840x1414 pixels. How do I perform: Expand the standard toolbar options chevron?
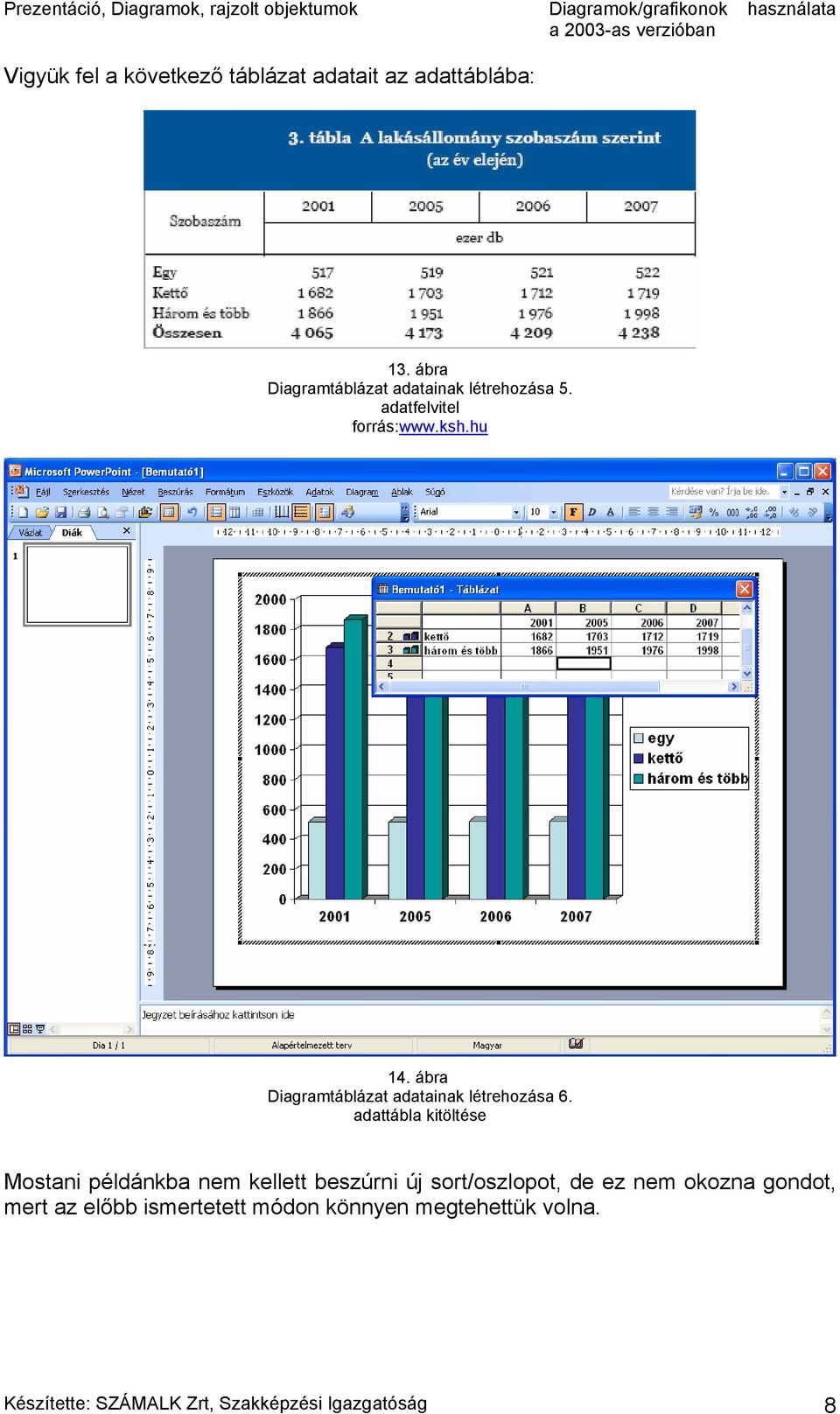coord(404,513)
